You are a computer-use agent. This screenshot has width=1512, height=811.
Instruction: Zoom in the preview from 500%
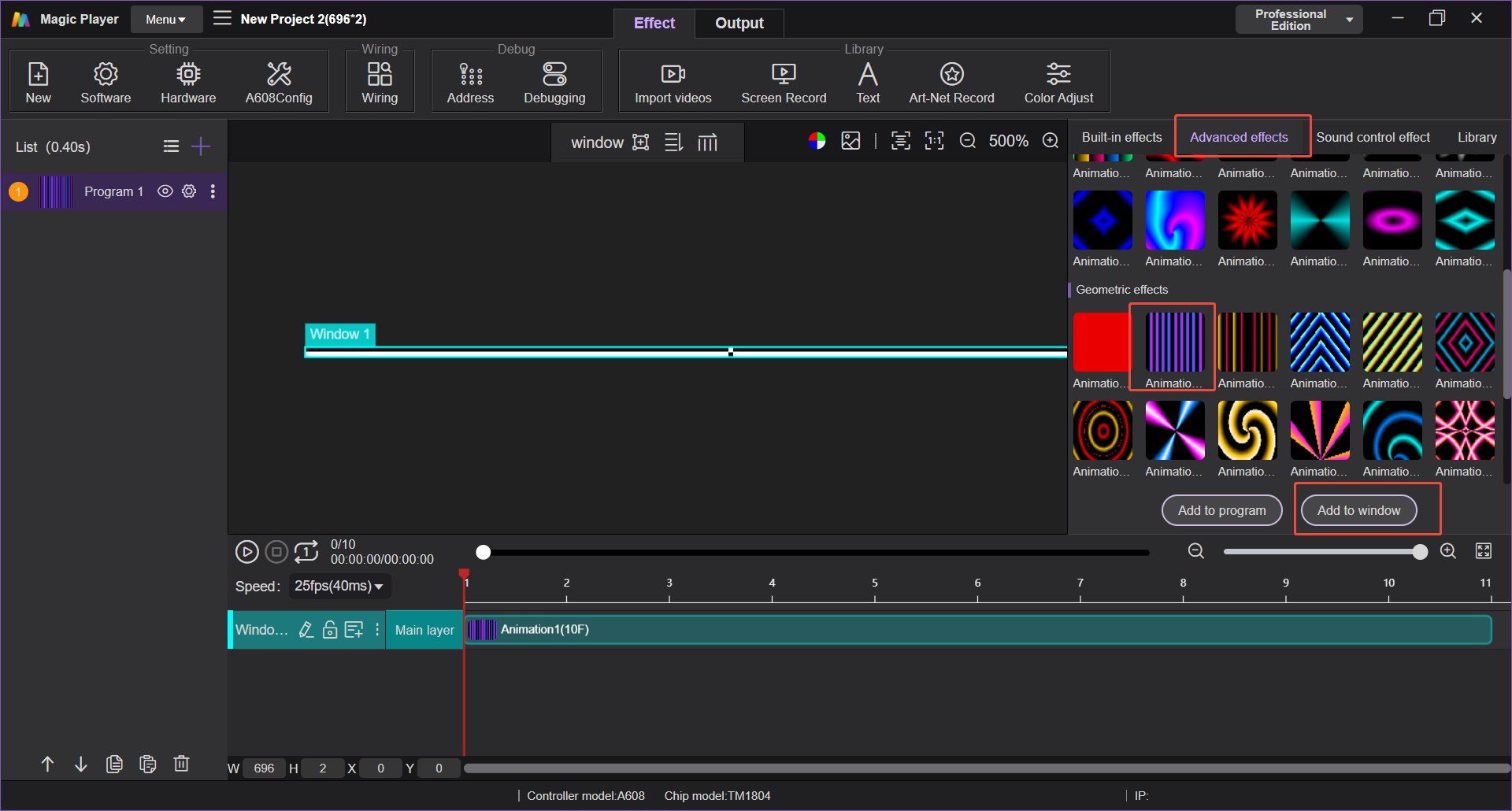click(x=1051, y=141)
